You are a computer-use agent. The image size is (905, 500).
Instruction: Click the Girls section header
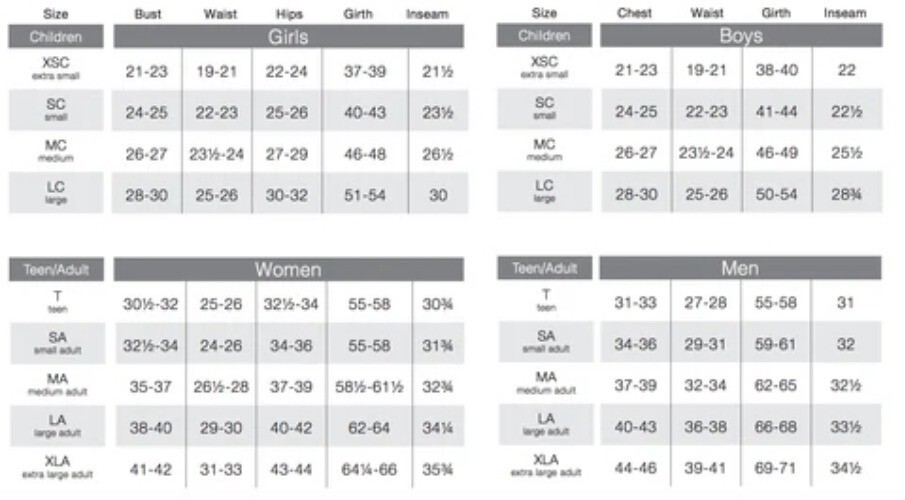288,37
